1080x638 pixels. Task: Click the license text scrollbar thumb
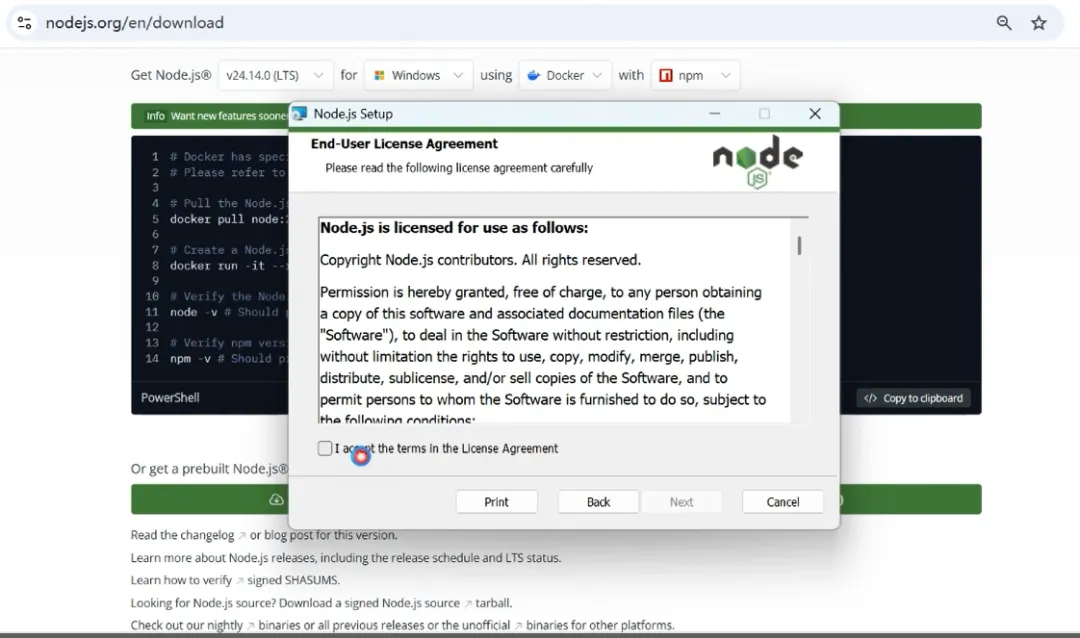point(799,246)
